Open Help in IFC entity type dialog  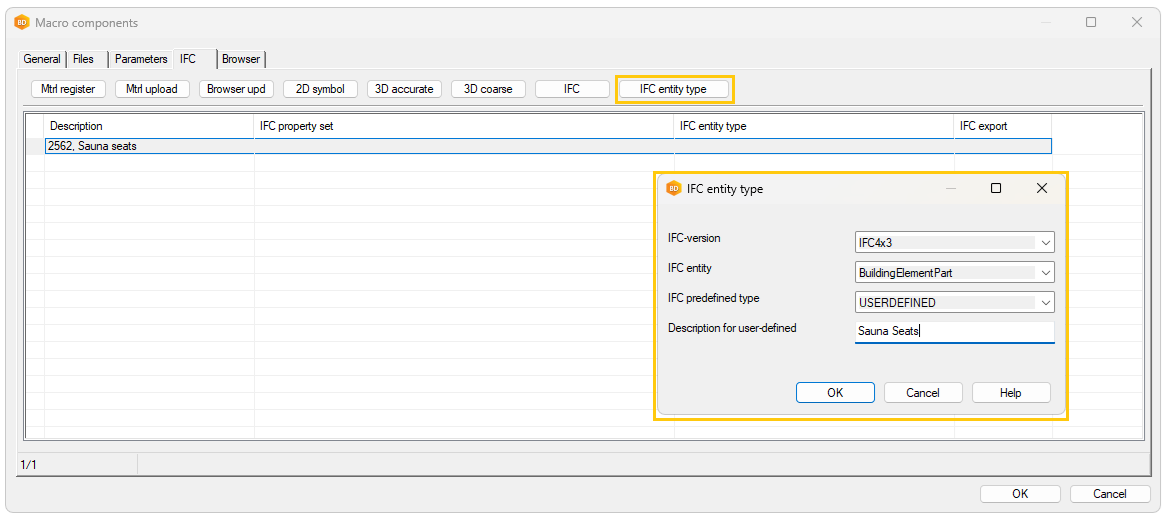tap(1010, 393)
